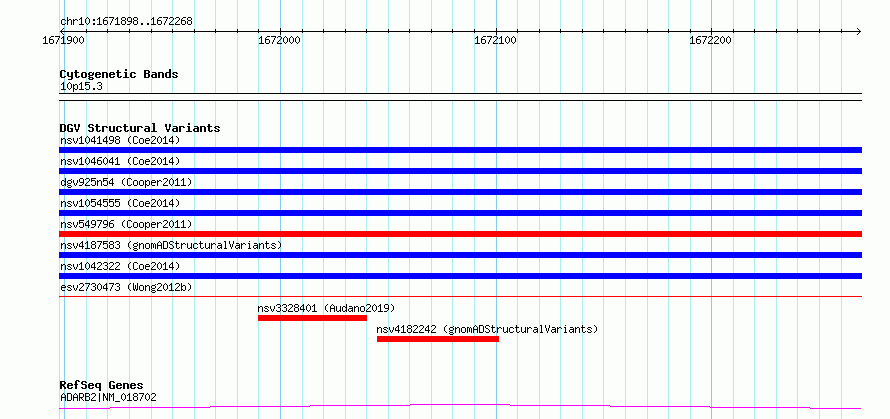This screenshot has width=890, height=419.
Task: Select the red bar under nsv4182242
Action: pos(438,339)
